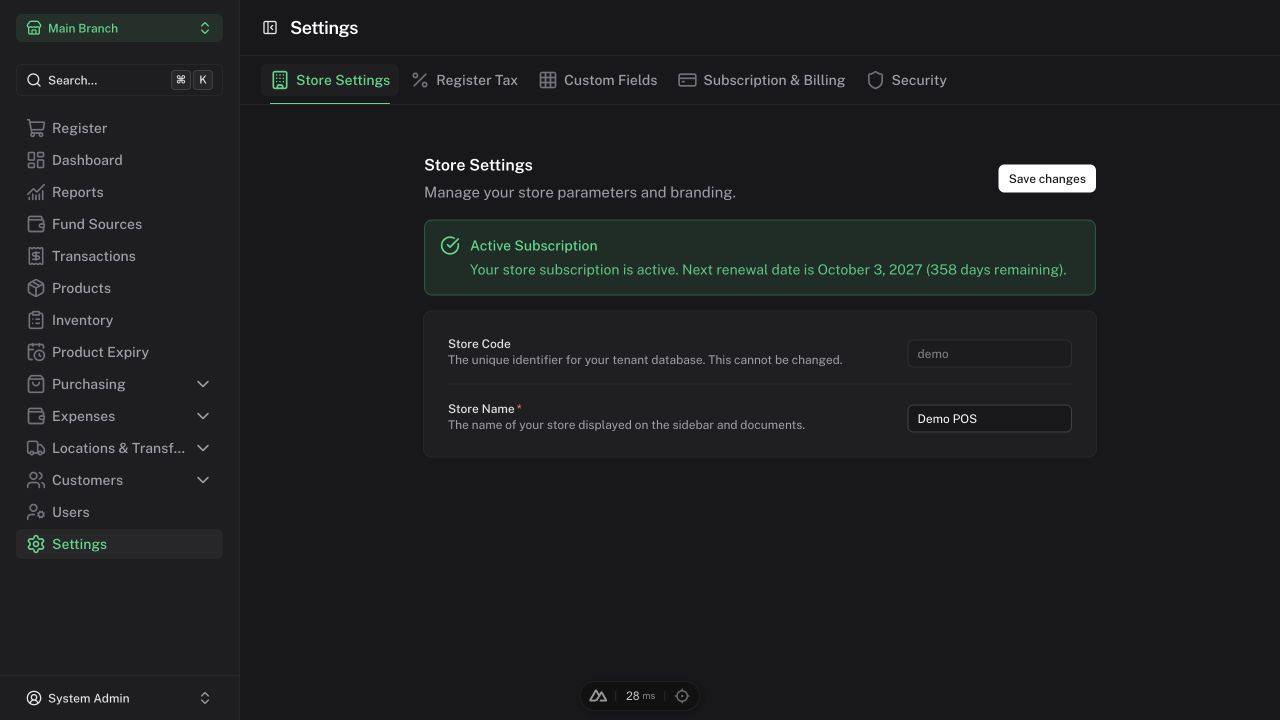Click the Fund Sources wallet icon
This screenshot has height=720, width=1280.
(36, 224)
